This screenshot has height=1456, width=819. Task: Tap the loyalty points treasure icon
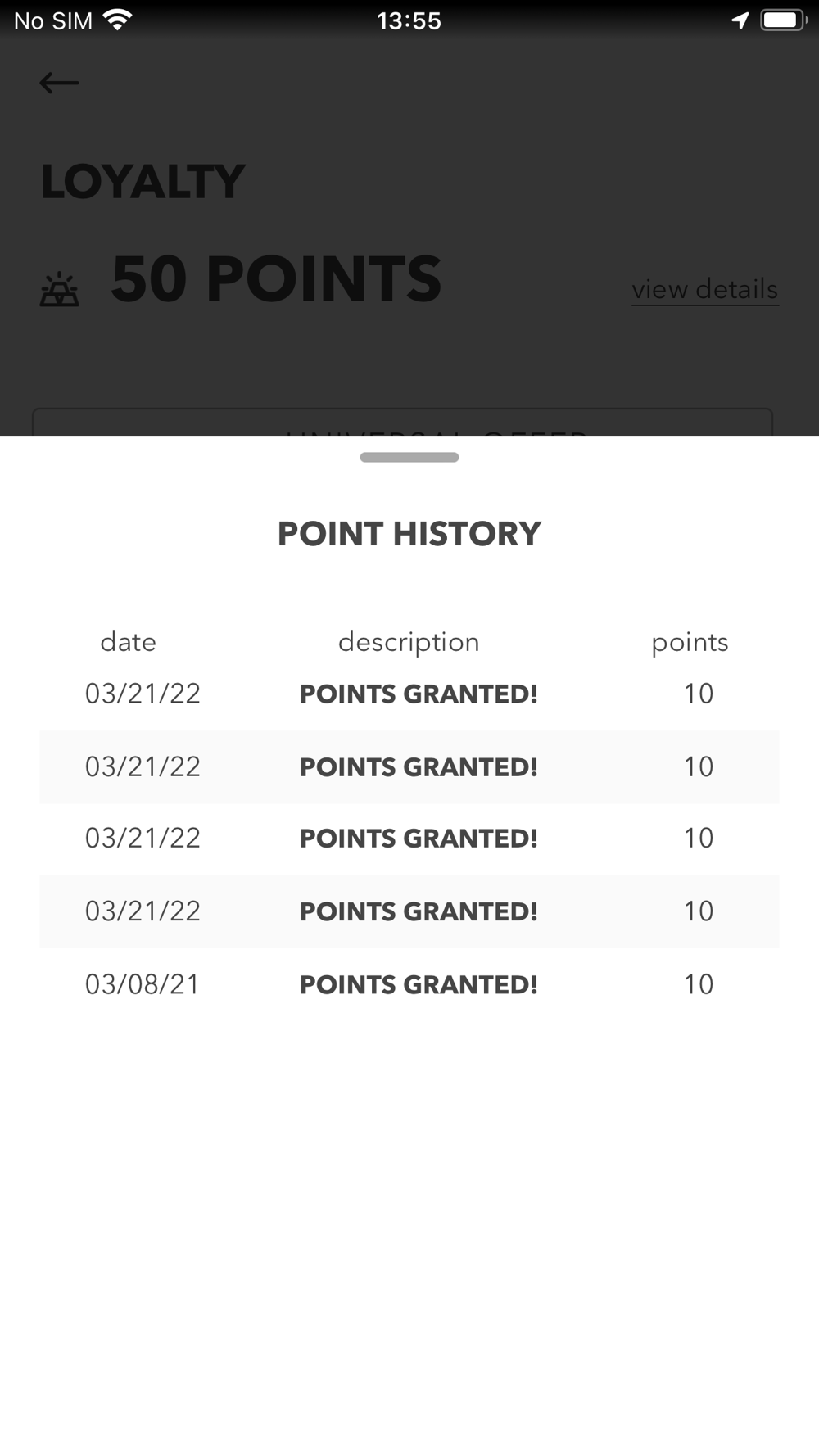coord(60,291)
